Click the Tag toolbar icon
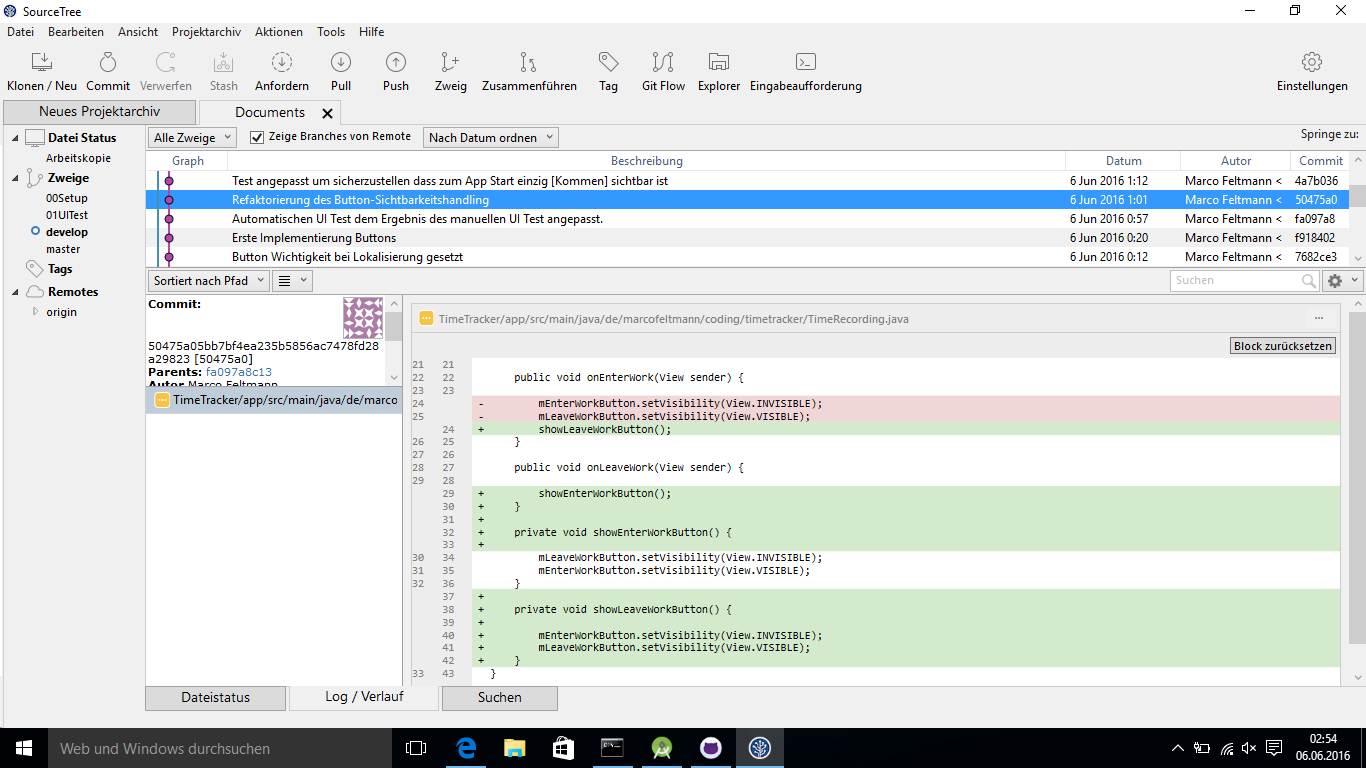This screenshot has height=768, width=1366. point(608,63)
